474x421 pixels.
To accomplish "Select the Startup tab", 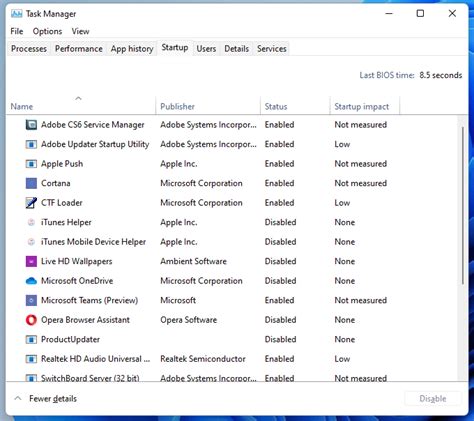I will click(175, 48).
